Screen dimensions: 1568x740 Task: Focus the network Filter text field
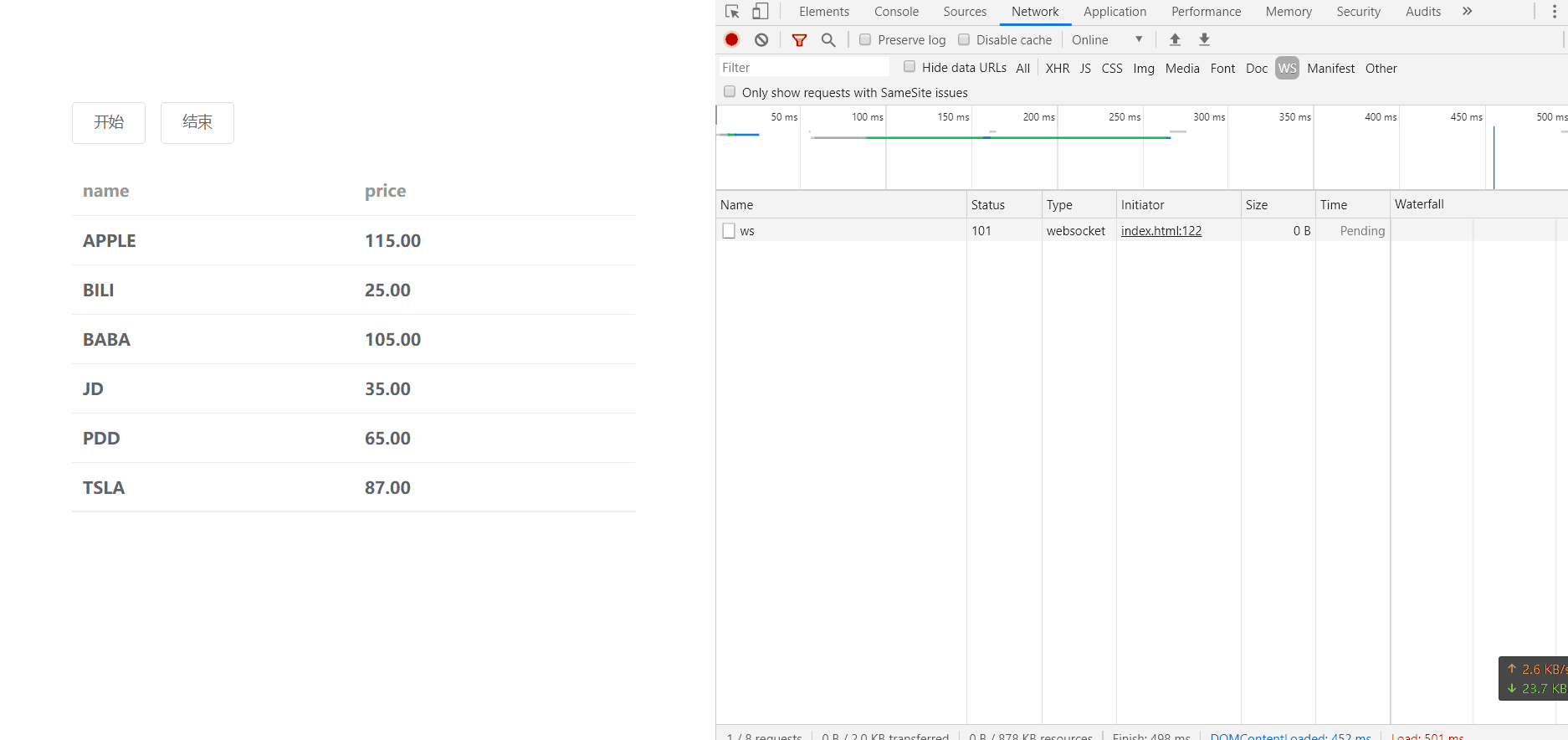coord(803,68)
